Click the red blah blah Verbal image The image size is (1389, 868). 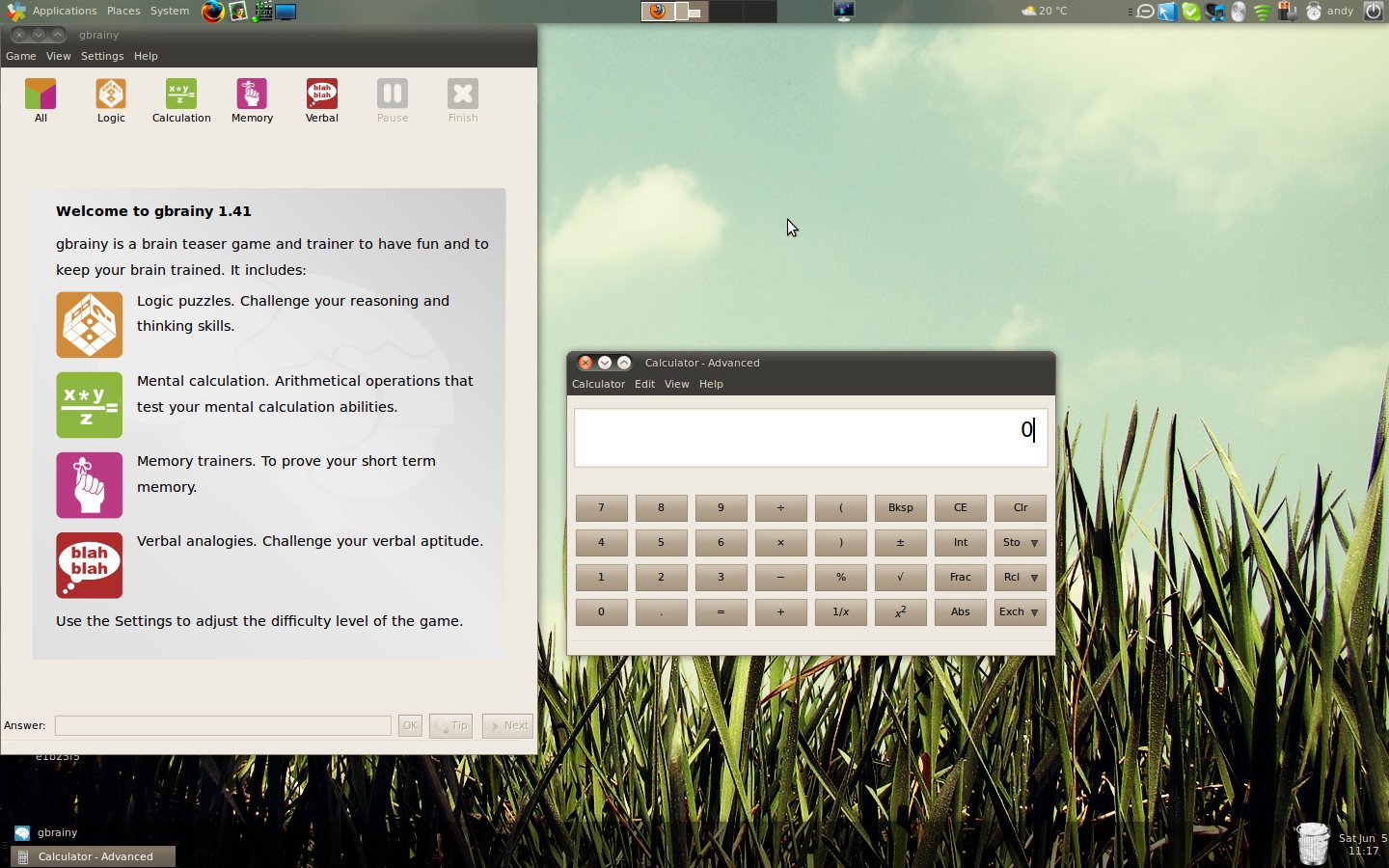click(89, 565)
